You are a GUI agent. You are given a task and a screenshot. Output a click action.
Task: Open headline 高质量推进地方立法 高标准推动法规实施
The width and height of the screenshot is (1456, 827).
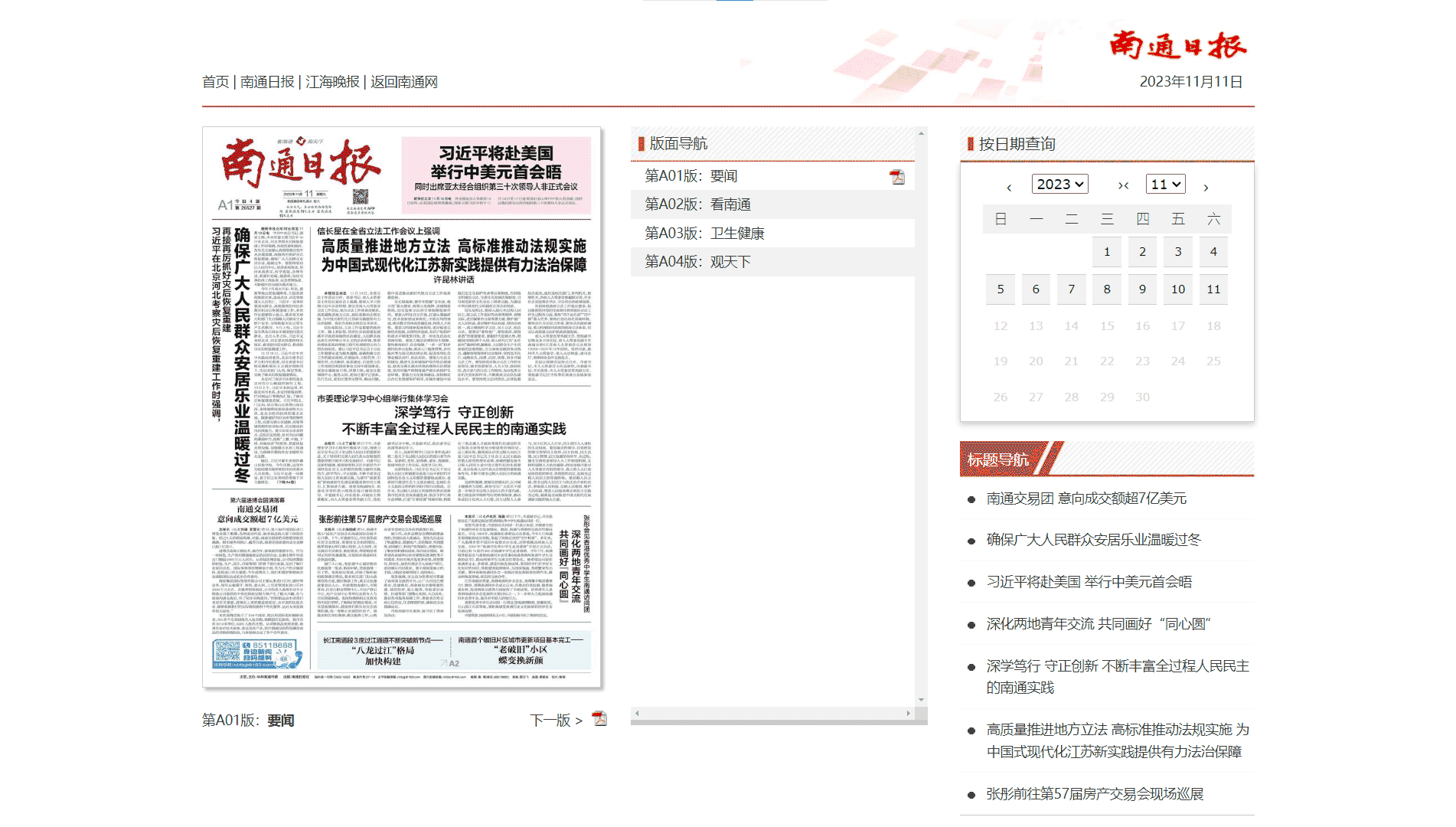1118,740
